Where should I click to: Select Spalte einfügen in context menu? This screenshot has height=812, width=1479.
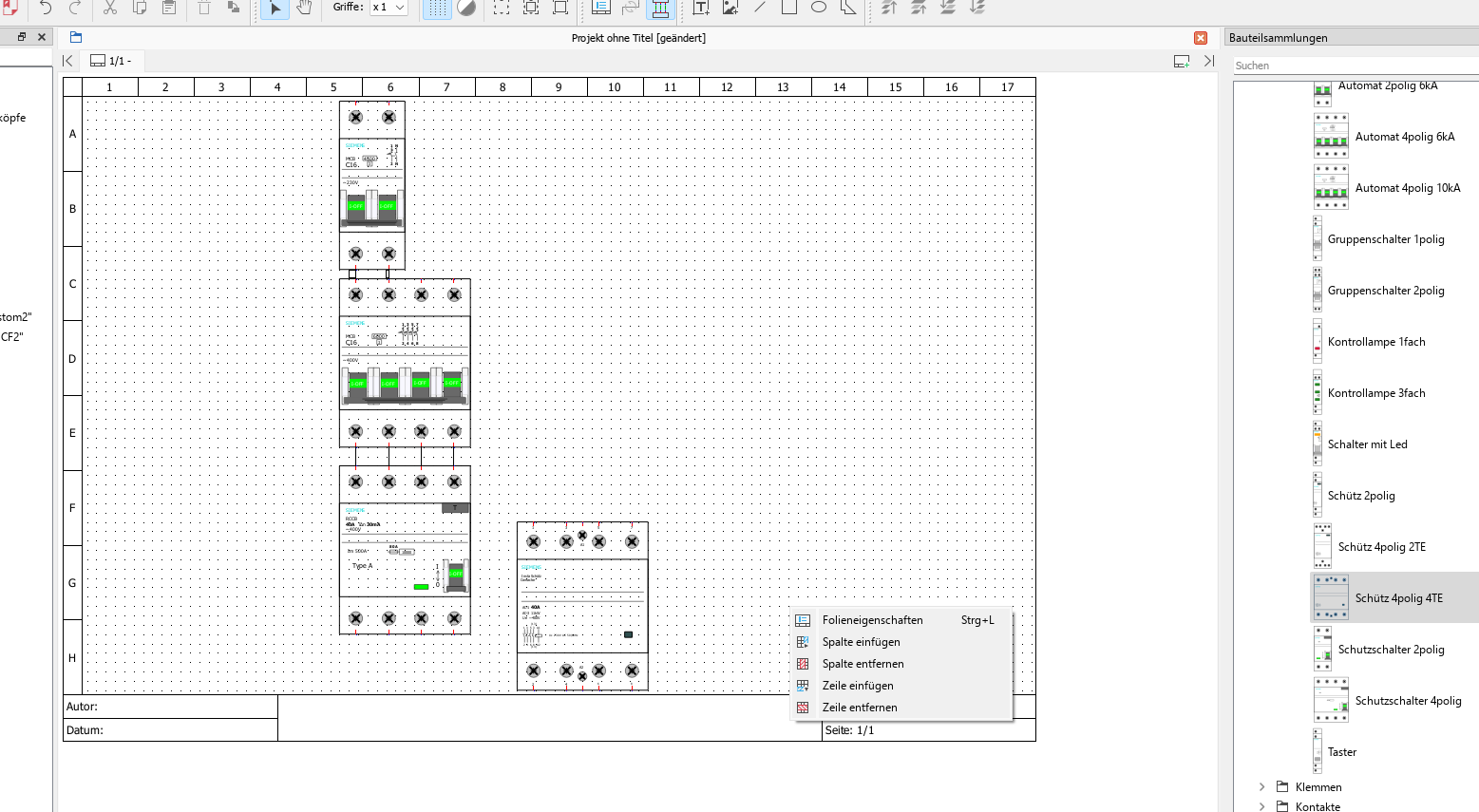pos(861,642)
